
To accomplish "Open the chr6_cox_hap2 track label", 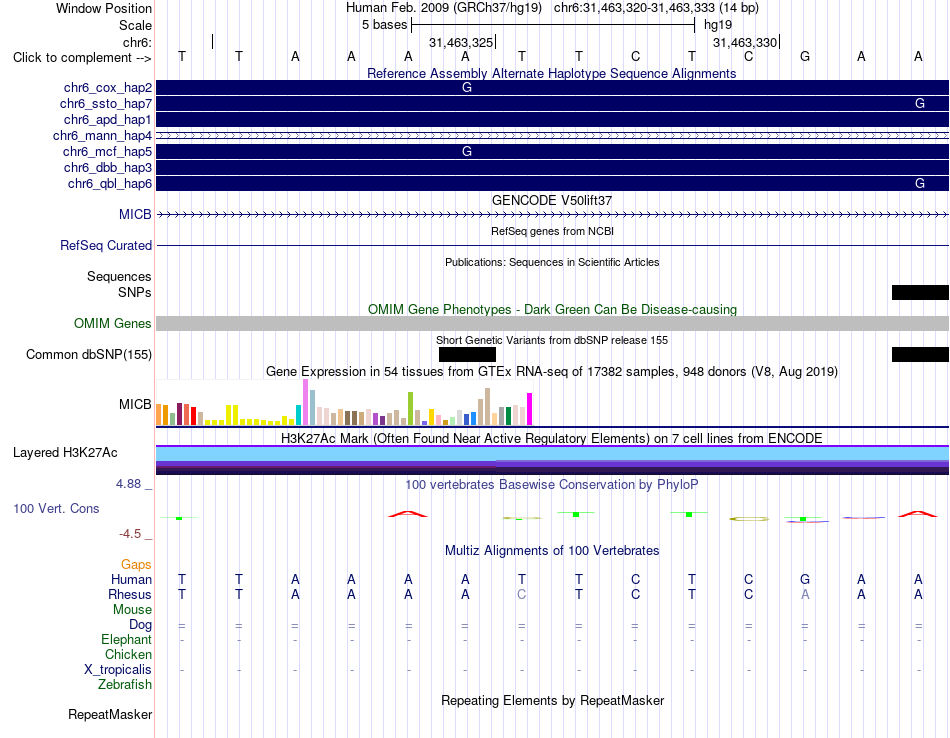I will coord(108,88).
